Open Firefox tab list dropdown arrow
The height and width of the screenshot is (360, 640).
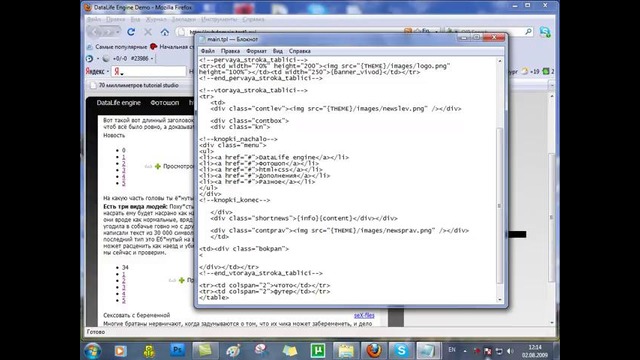(551, 85)
